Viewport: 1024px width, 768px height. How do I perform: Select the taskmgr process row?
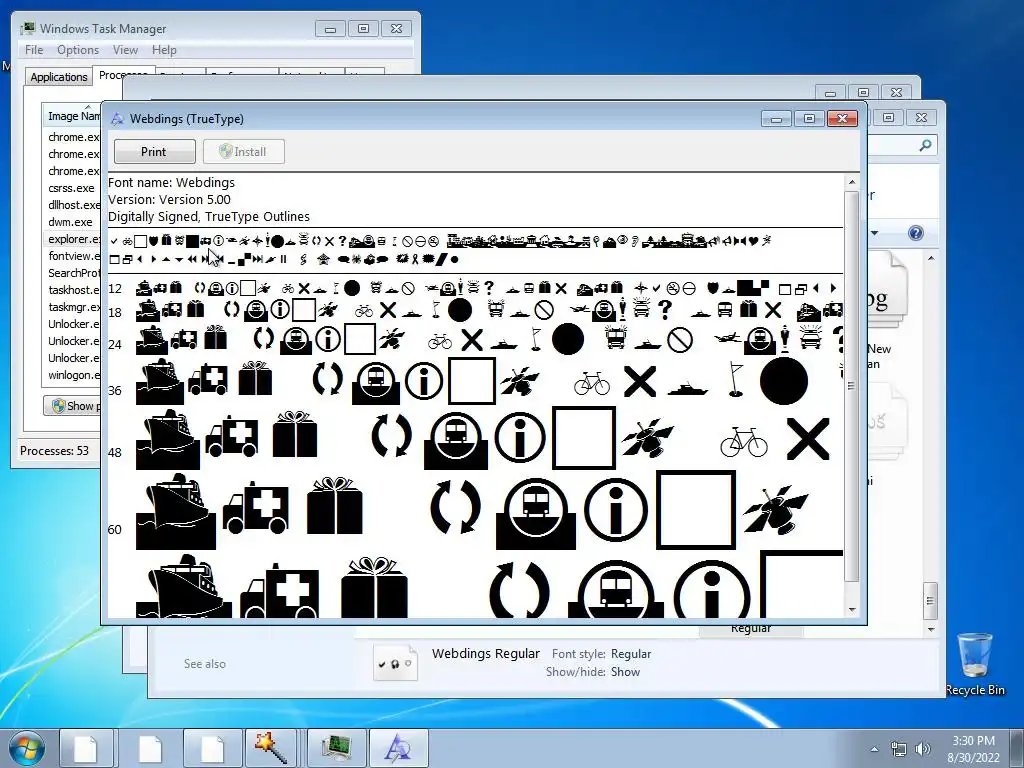73,307
